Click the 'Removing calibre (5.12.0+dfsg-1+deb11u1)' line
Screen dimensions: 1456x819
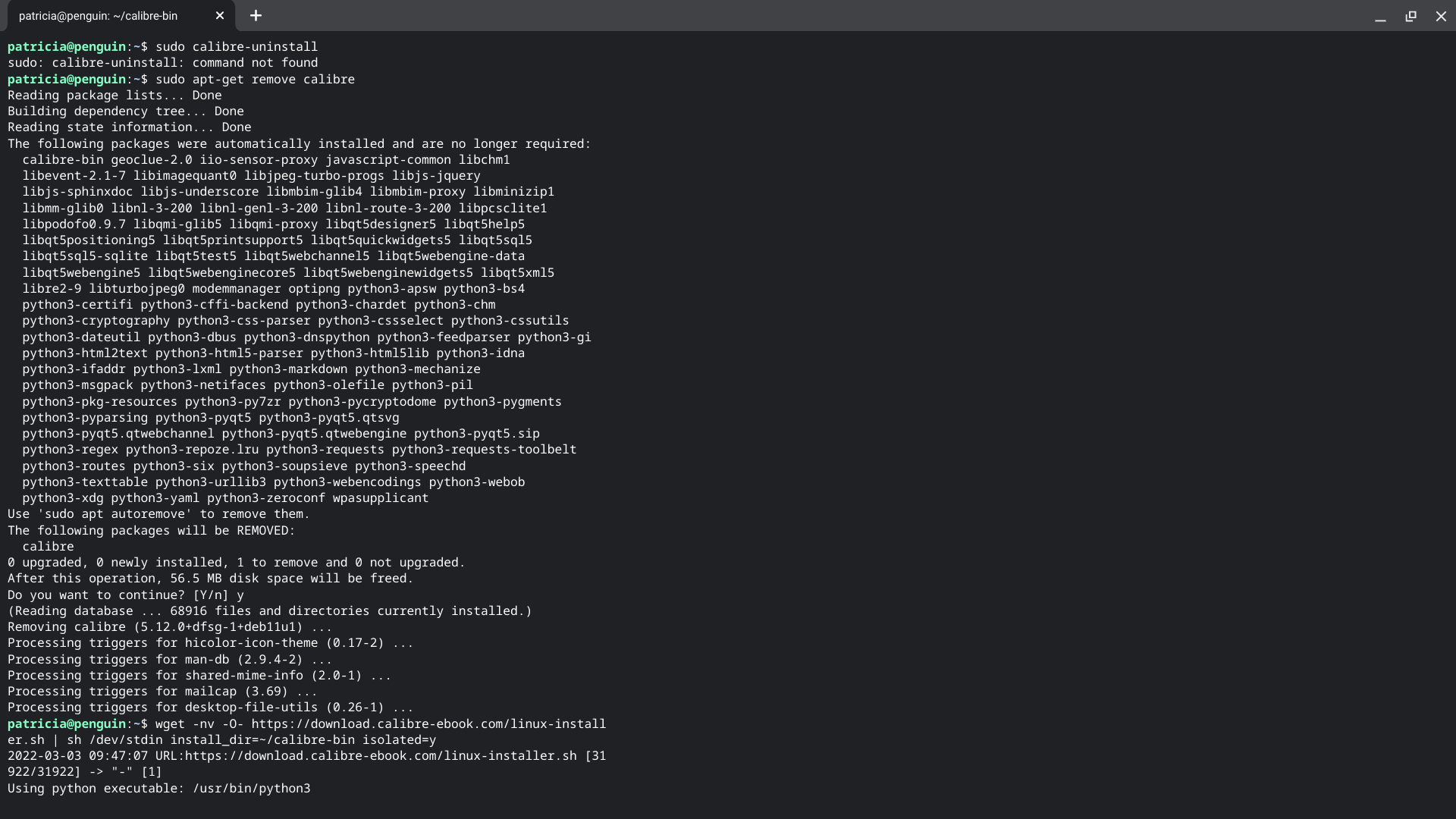tap(169, 627)
